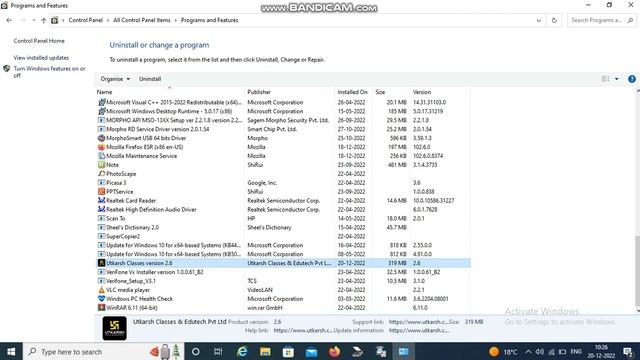Refresh the Programs and Features list
This screenshot has width=640, height=360.
point(554,20)
